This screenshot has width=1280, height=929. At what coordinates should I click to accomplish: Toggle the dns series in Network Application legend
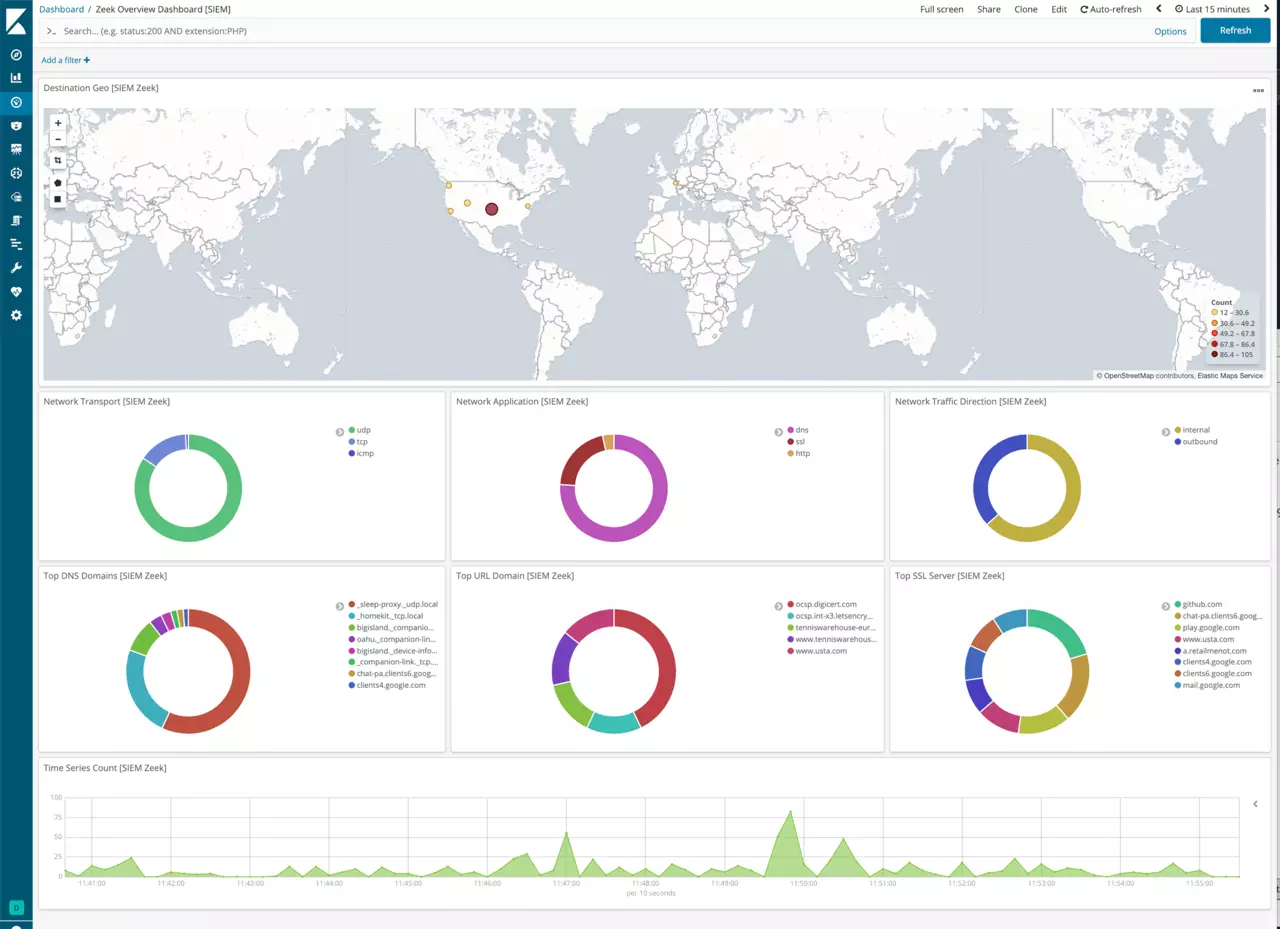click(x=802, y=430)
